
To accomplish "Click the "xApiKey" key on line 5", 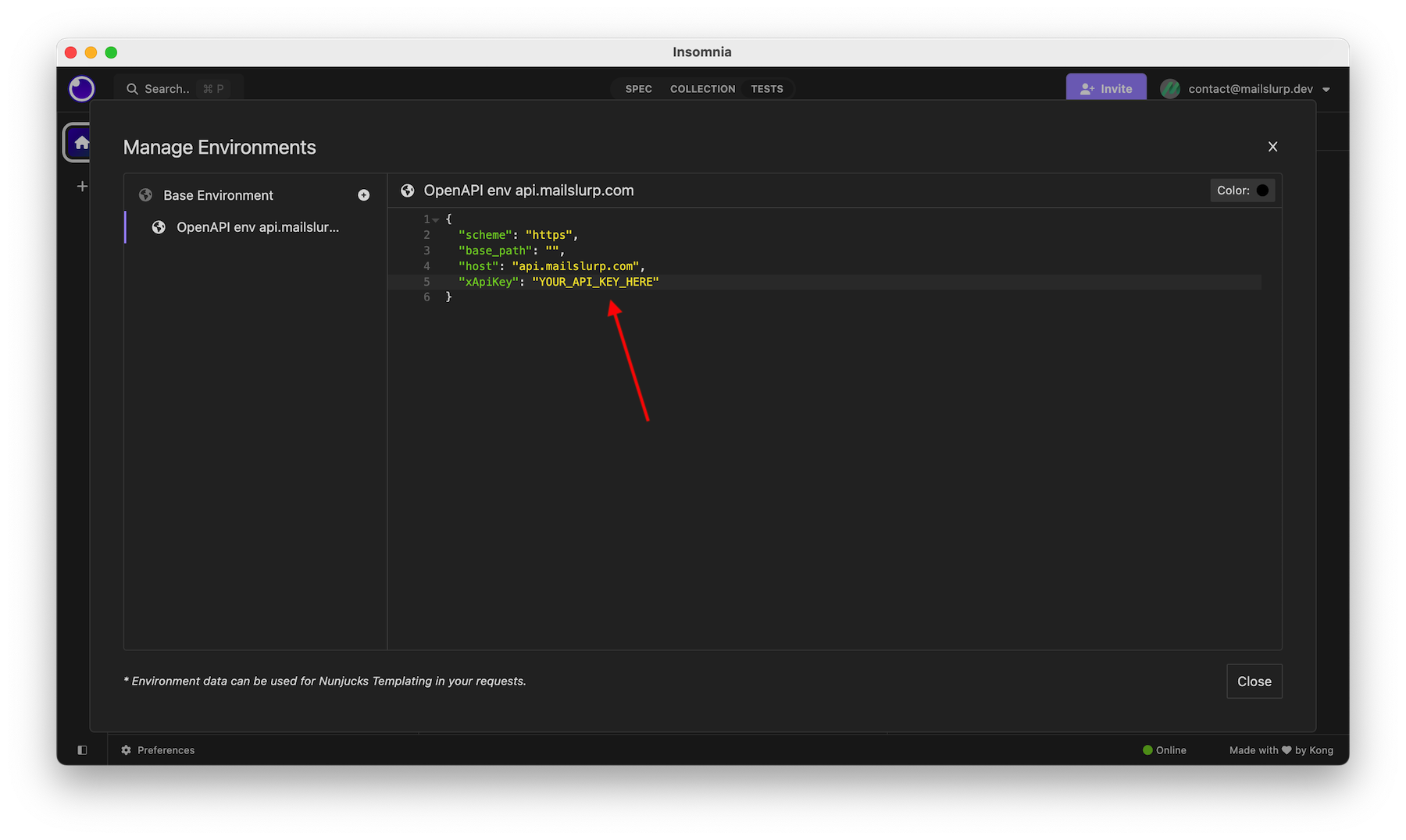I will pyautogui.click(x=488, y=282).
